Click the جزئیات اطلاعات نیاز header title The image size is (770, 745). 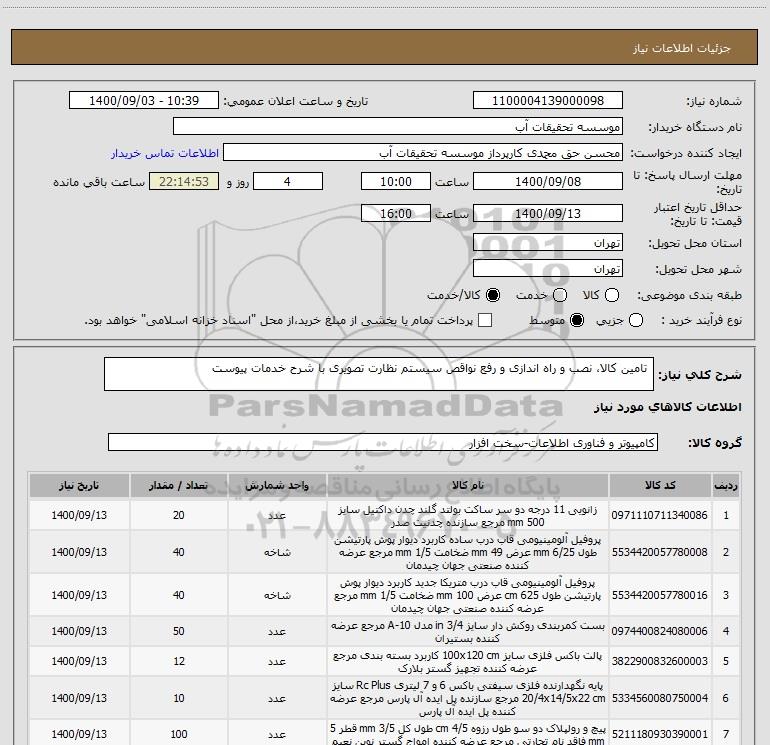pos(681,48)
